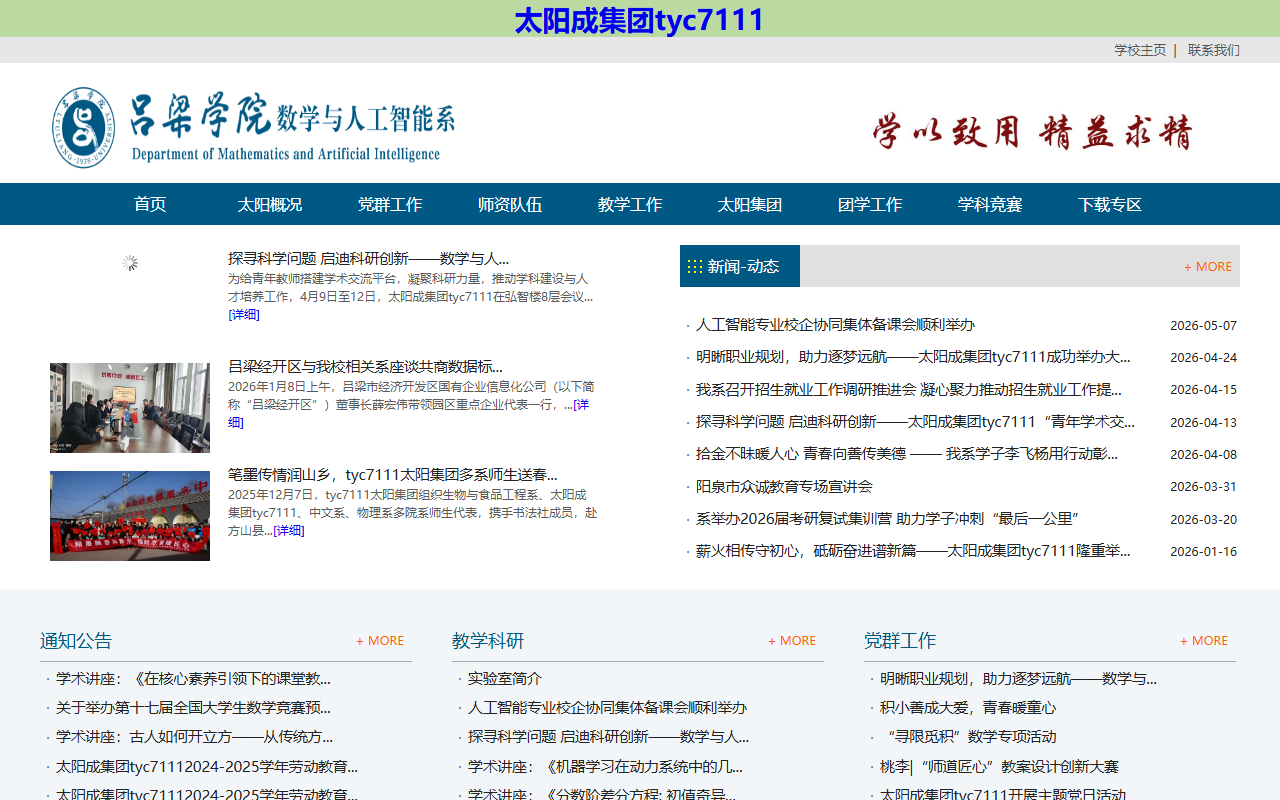The height and width of the screenshot is (800, 1280).
Task: Click the date 2026-03-31 in the news list
Action: 1203,487
